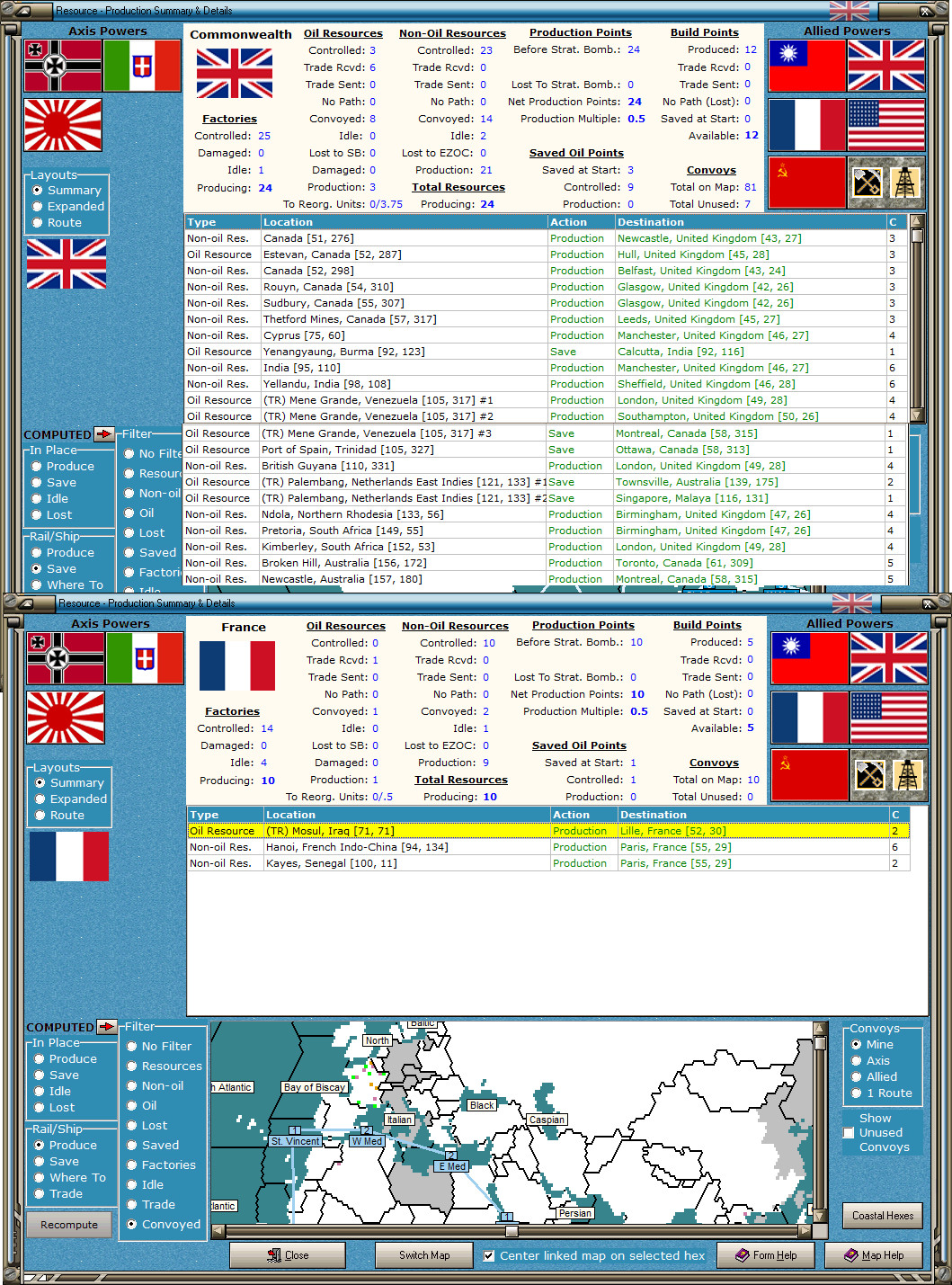Image resolution: width=952 pixels, height=1285 pixels.
Task: Select the Estevan, Canada oil resource row
Action: click(x=546, y=254)
